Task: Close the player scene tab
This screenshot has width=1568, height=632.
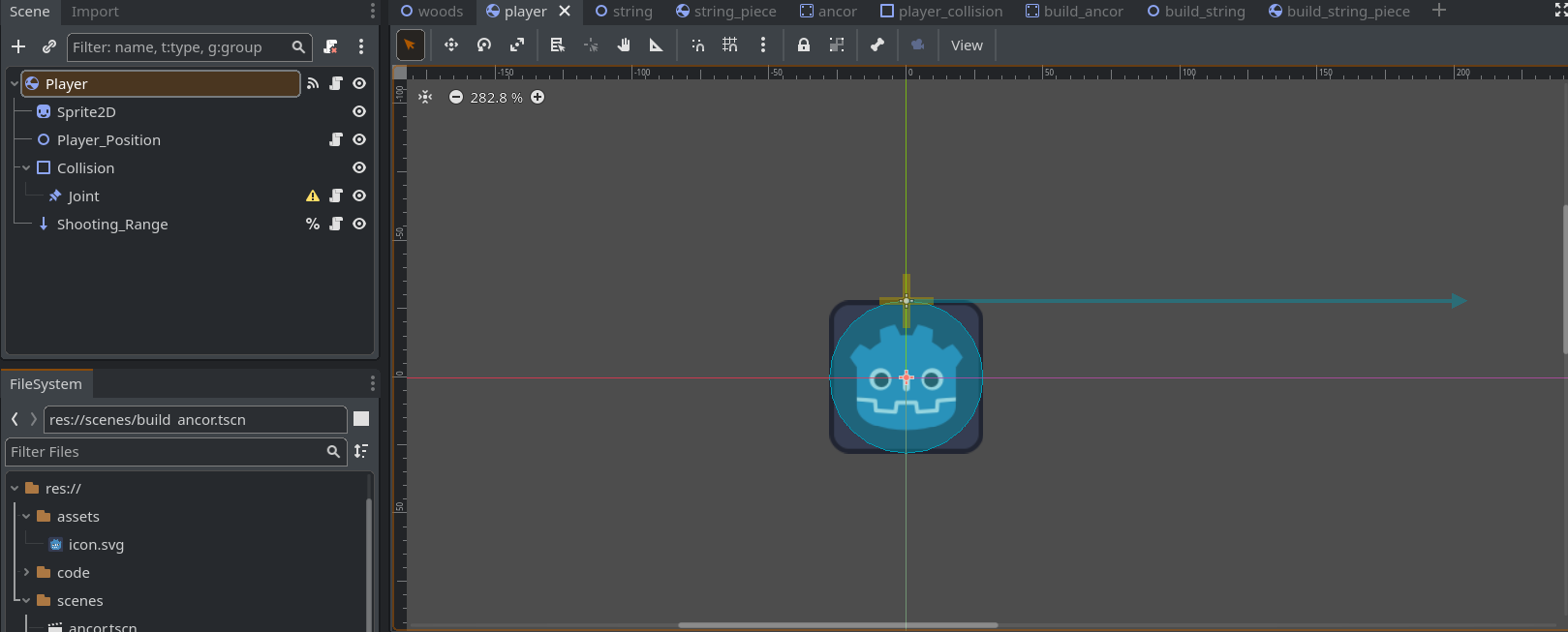Action: (565, 12)
